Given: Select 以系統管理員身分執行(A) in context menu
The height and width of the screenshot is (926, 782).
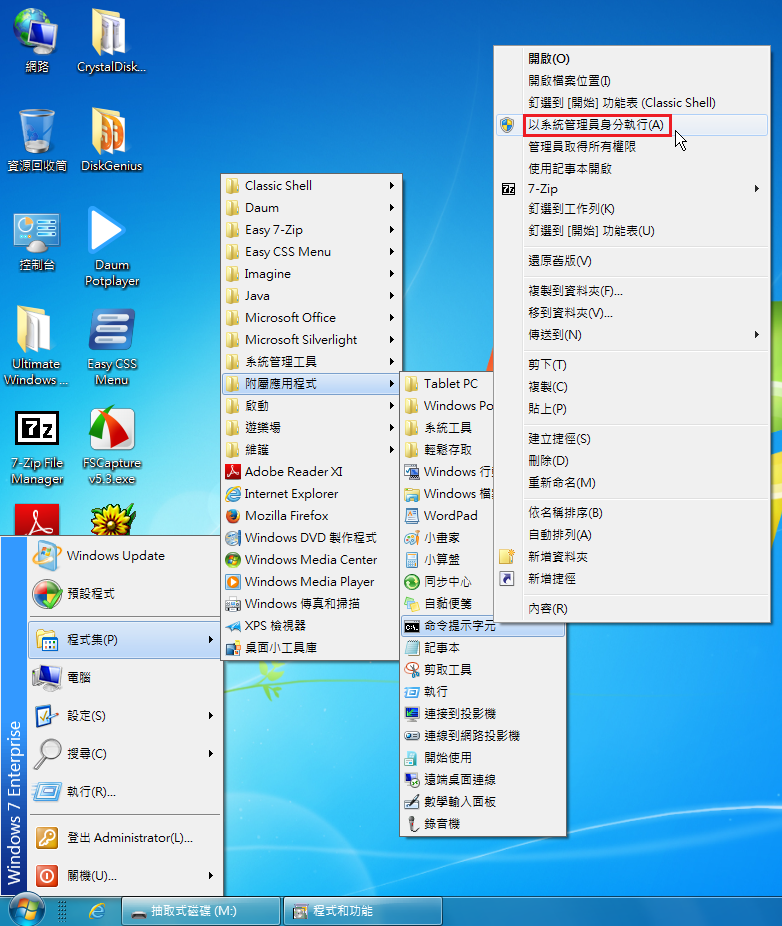Looking at the screenshot, I should [632, 125].
